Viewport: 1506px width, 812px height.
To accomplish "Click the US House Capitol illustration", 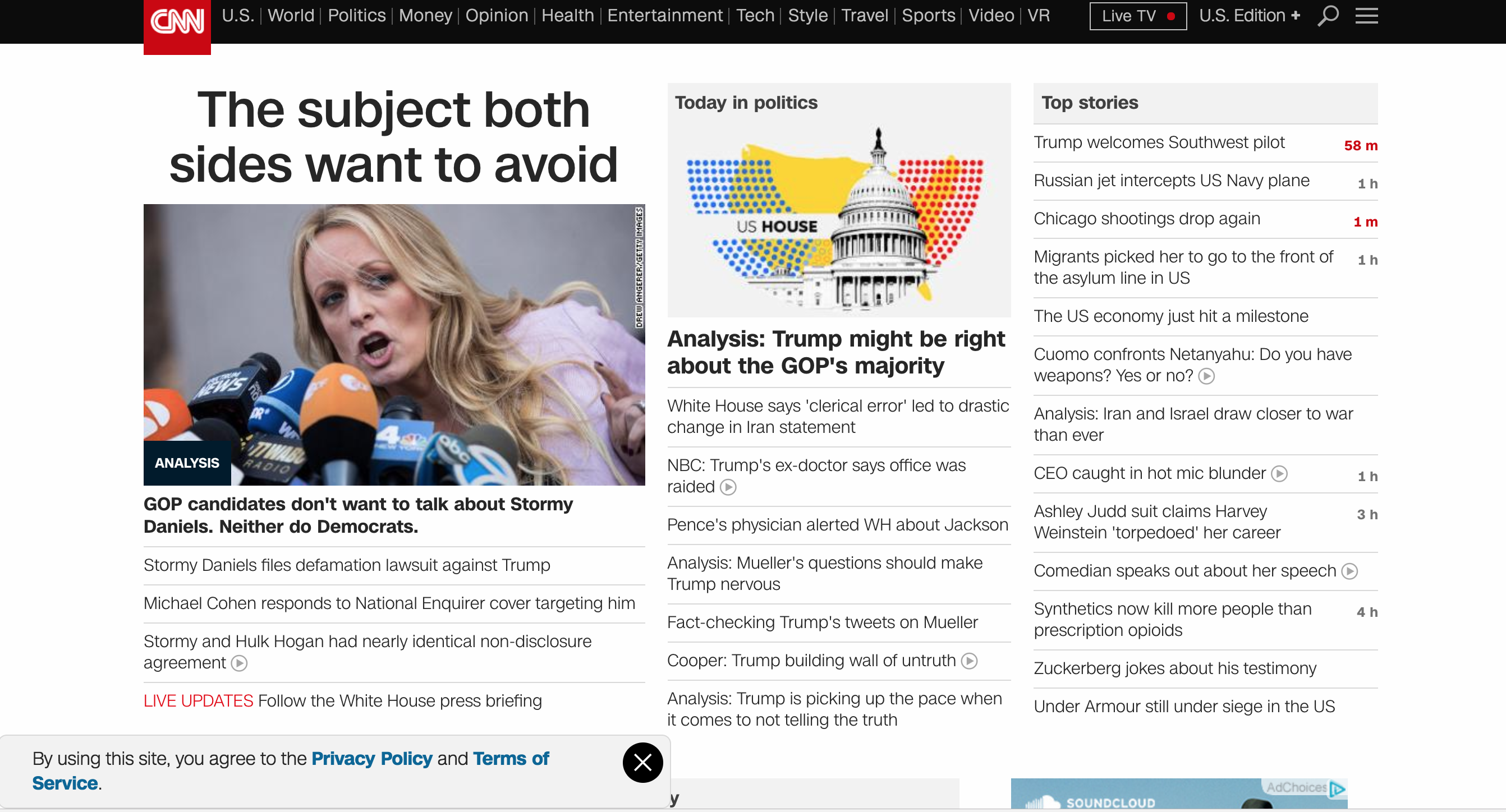I will coord(839,219).
